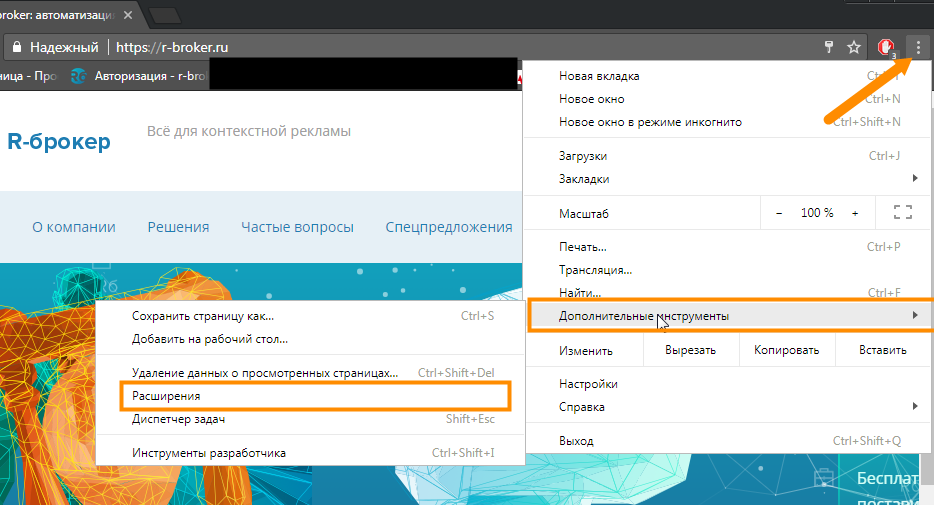Close the r-broker browser tab
This screenshot has width=934, height=505.
[127, 15]
